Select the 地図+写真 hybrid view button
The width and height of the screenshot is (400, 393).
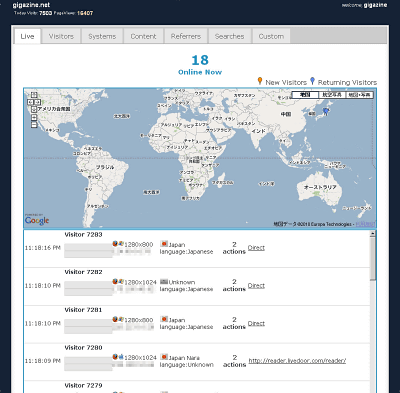[x=359, y=95]
